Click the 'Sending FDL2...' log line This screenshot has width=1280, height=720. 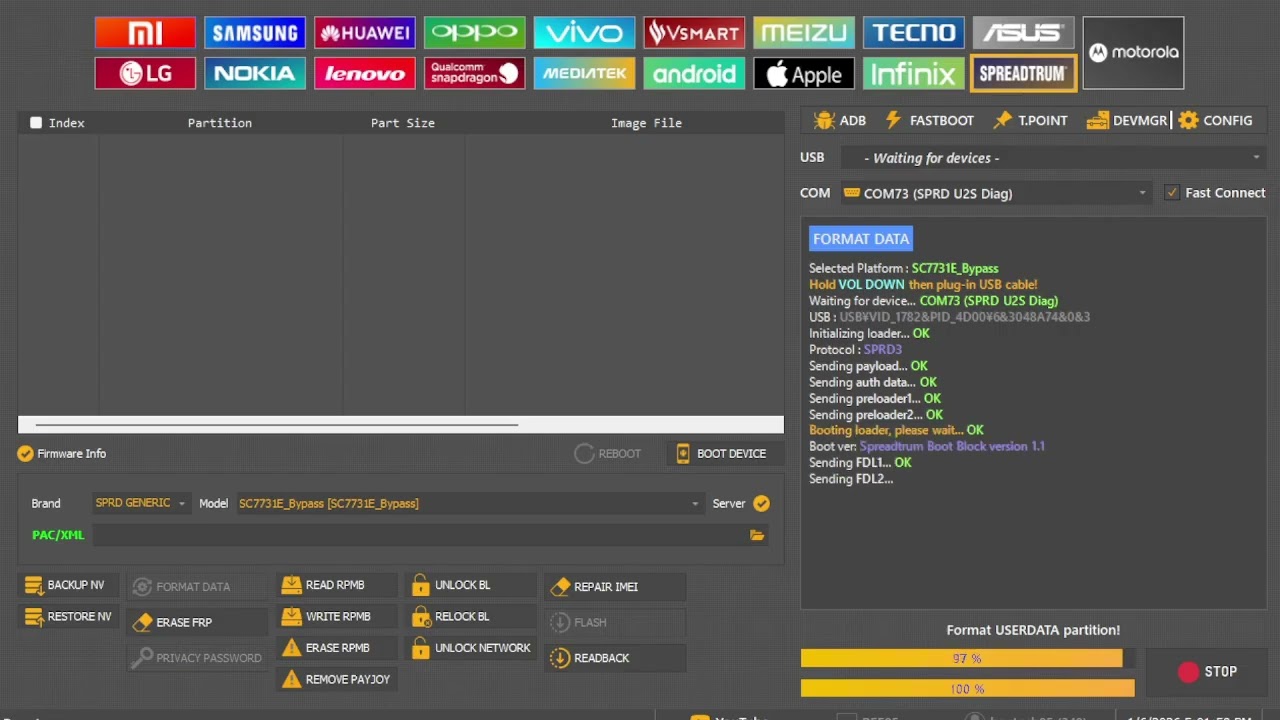click(x=851, y=479)
